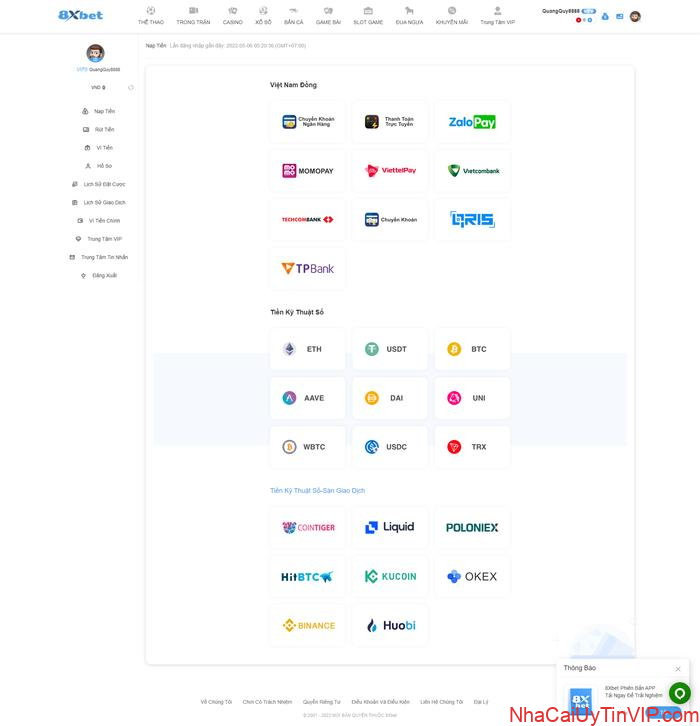Open the Binance exchange option
The width and height of the screenshot is (700, 726).
[x=308, y=626]
